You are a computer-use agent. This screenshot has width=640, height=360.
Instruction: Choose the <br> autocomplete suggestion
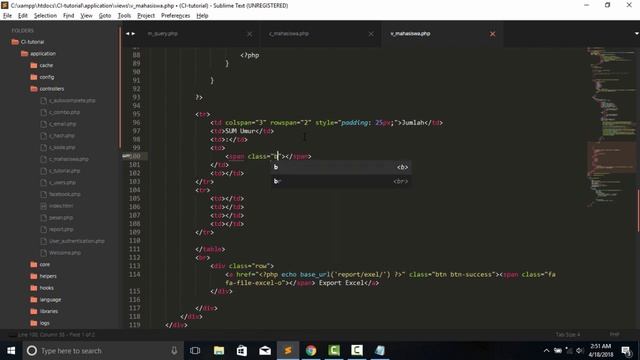(341, 181)
